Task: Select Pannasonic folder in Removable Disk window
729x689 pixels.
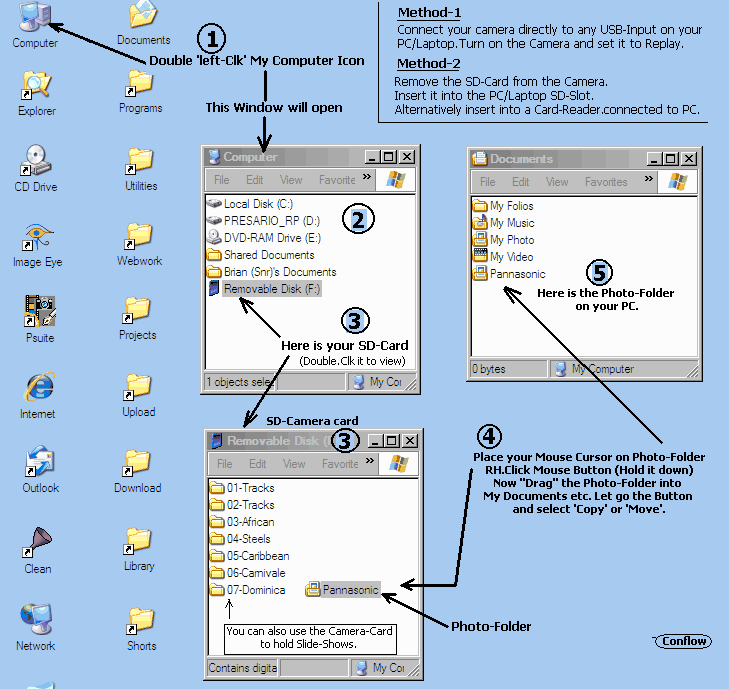Action: pyautogui.click(x=343, y=590)
